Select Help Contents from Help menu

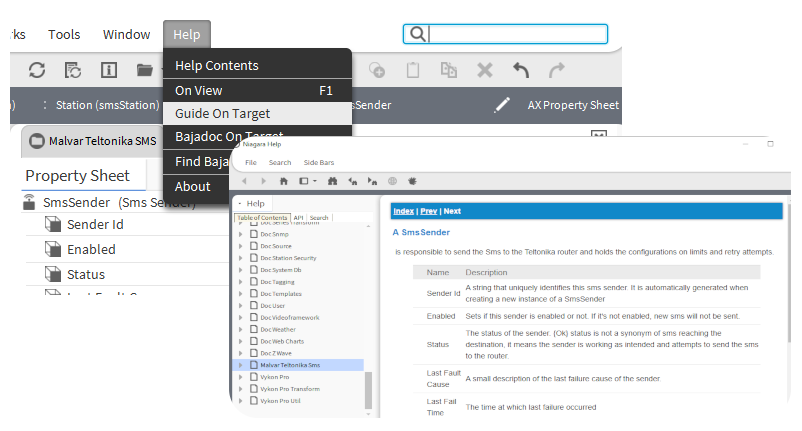(x=257, y=65)
